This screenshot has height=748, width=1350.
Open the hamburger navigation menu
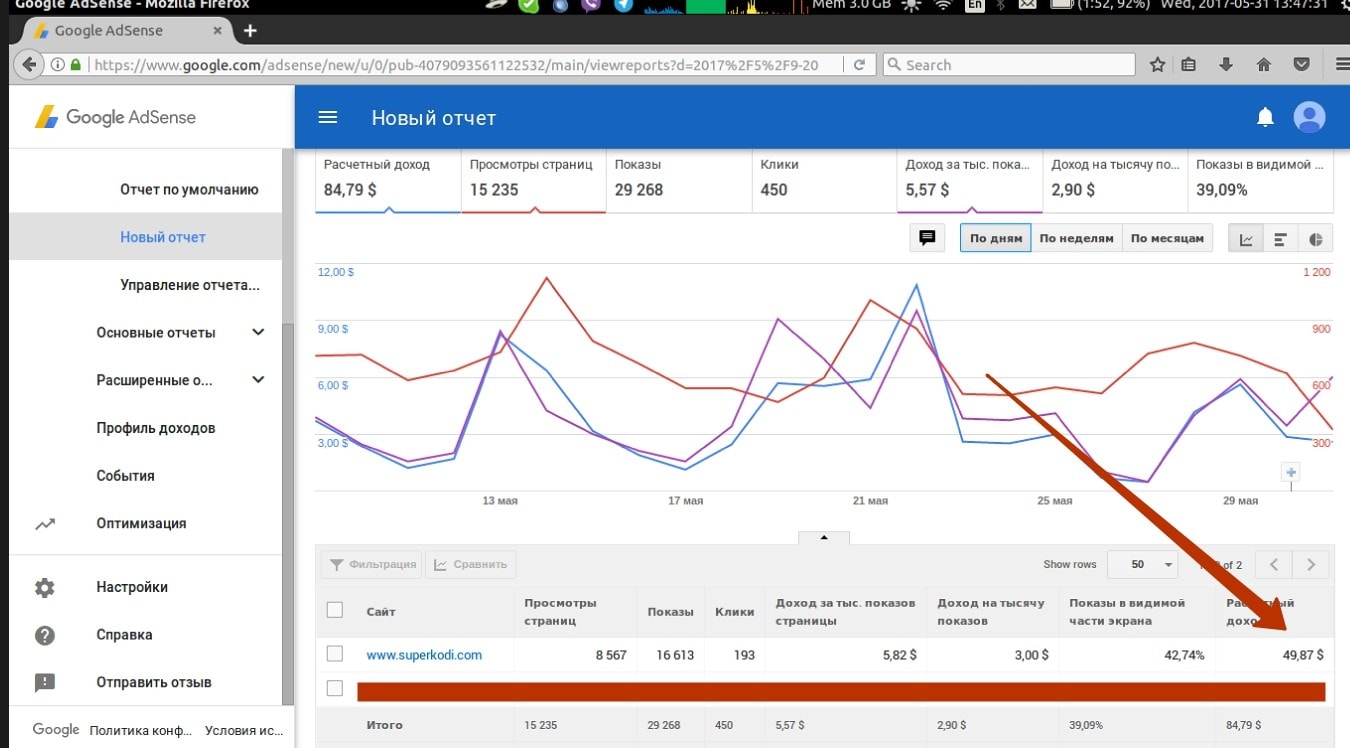pos(327,118)
